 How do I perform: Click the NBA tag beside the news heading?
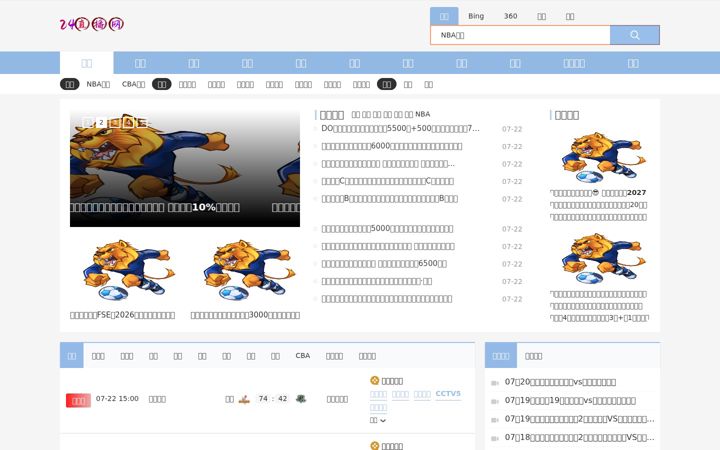[422, 114]
